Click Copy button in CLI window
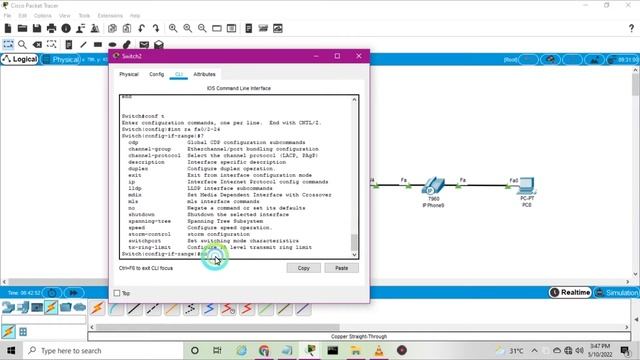Image resolution: width=640 pixels, height=360 pixels. coord(303,268)
